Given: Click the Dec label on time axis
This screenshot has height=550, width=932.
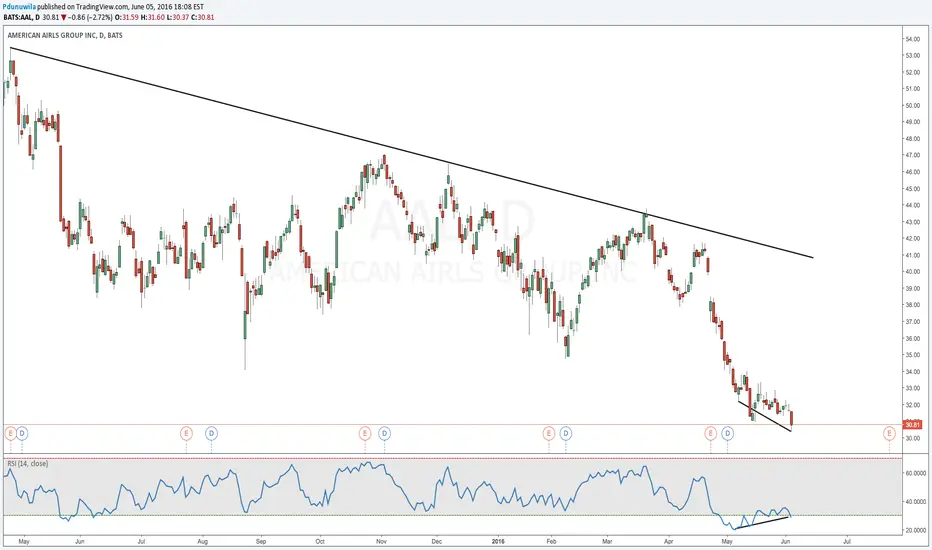Looking at the screenshot, I should (437, 542).
